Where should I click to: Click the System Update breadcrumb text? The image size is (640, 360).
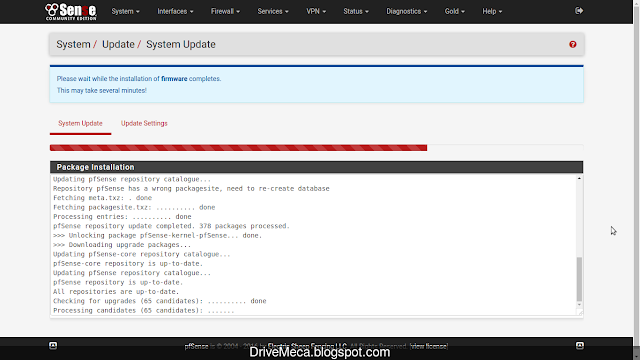(181, 44)
